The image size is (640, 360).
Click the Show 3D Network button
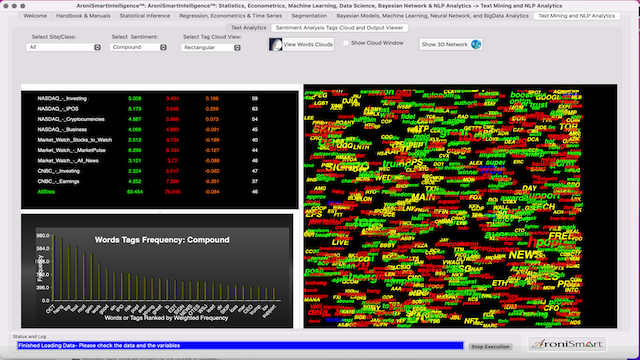click(x=451, y=44)
